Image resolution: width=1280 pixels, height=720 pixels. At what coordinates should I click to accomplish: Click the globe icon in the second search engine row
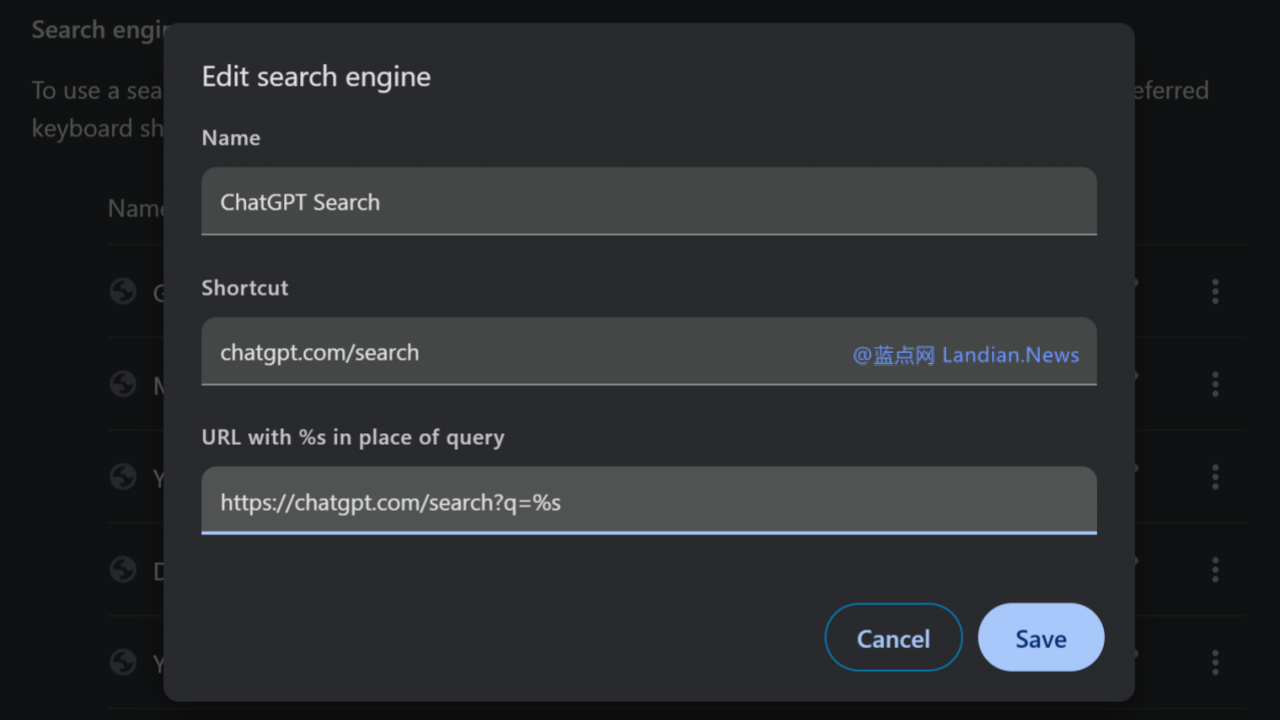123,384
